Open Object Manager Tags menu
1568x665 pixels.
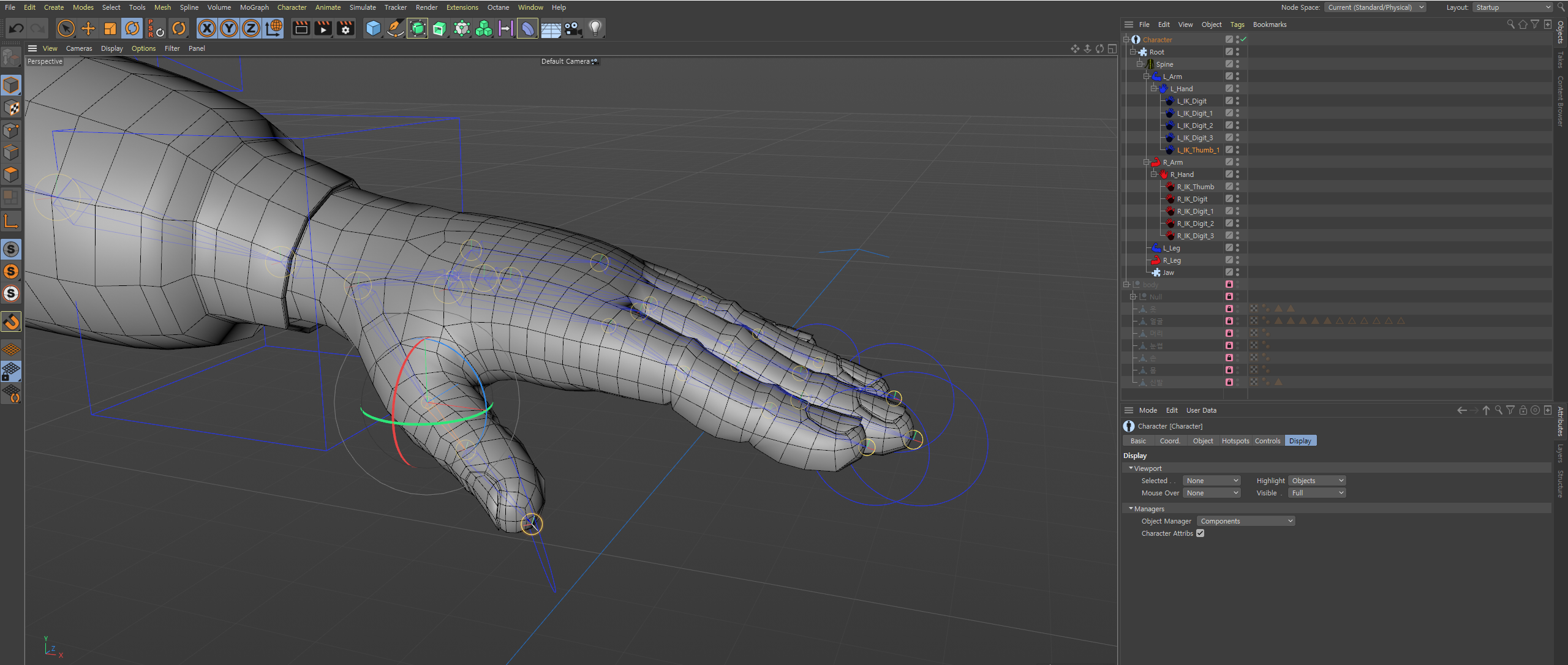1237,24
